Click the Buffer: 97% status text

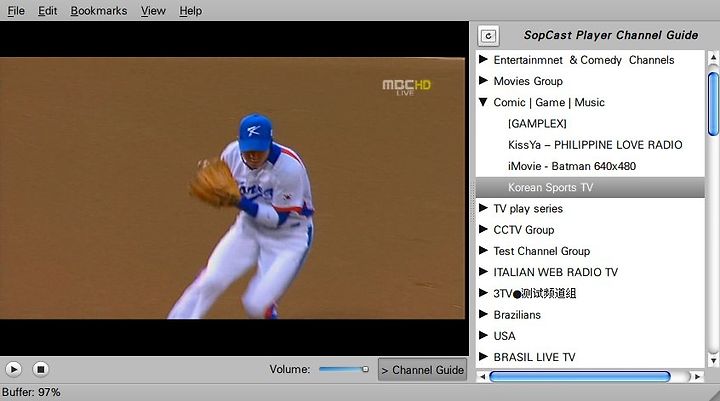31,392
